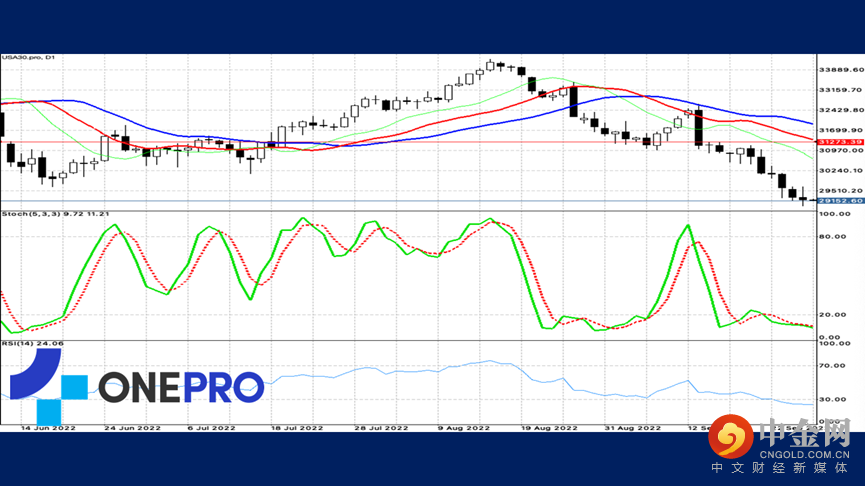This screenshot has height=486, width=865.
Task: Click the Stoch(5,3,3) 9.72 11.21 indicator label
Action: [55, 214]
